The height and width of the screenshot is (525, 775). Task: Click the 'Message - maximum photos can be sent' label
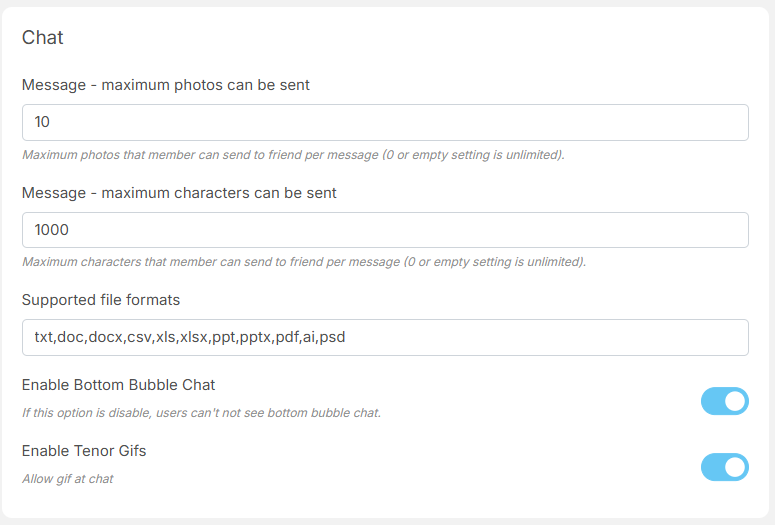click(166, 85)
